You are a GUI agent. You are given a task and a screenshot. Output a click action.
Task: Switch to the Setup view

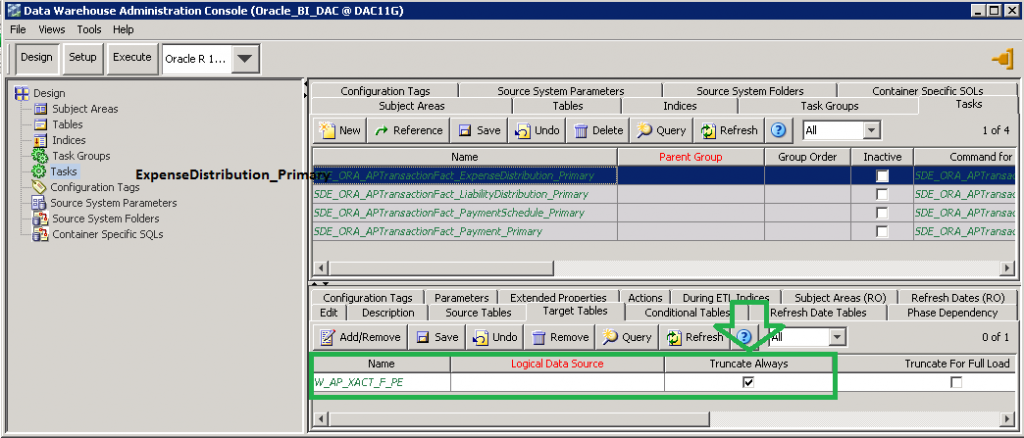coord(83,57)
